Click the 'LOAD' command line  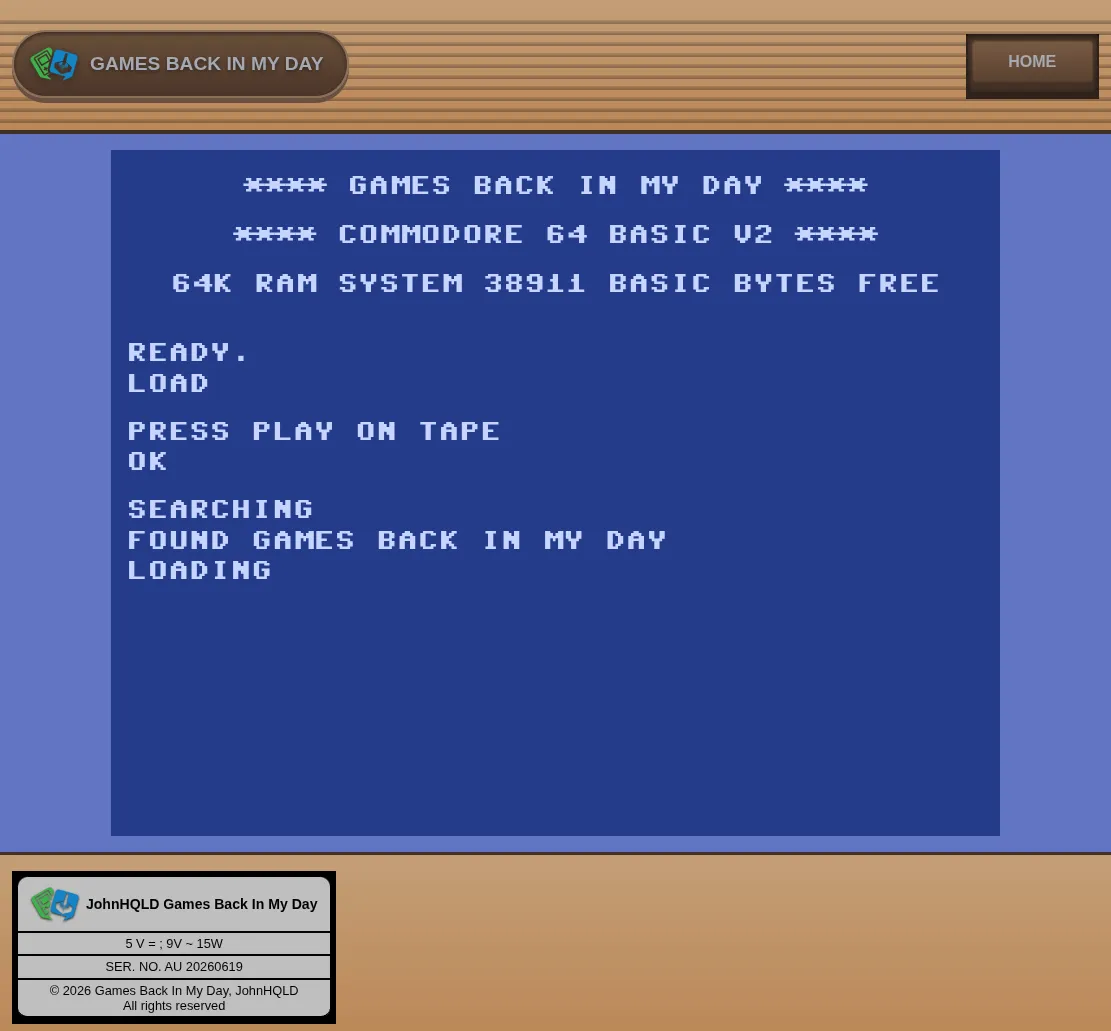click(168, 383)
